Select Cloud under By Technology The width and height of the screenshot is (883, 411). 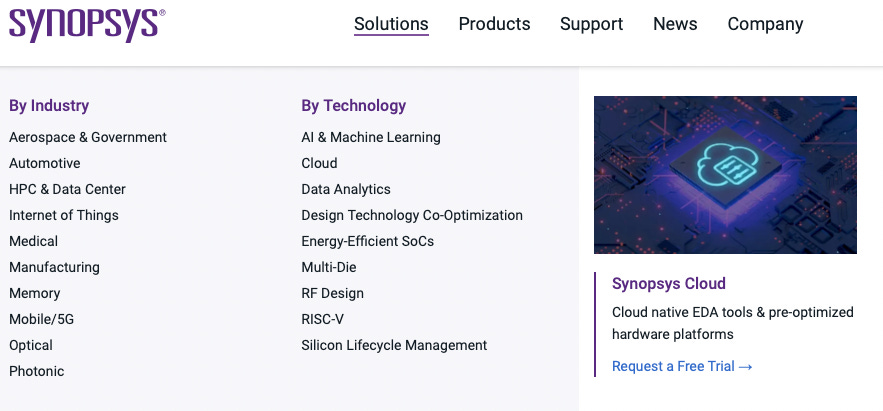pyautogui.click(x=319, y=163)
